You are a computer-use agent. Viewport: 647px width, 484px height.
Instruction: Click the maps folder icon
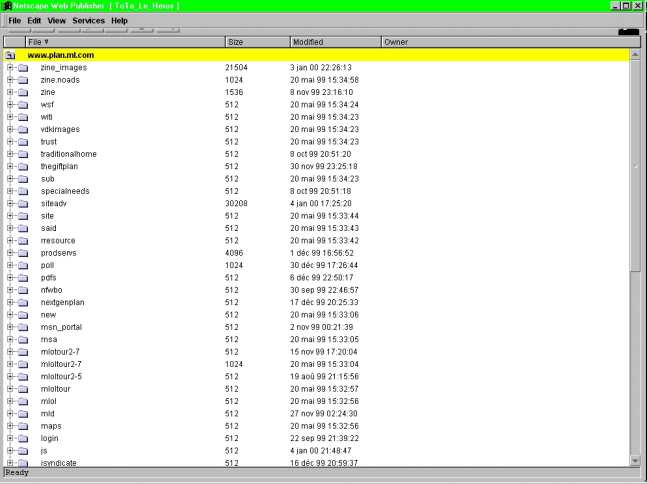tap(23, 426)
